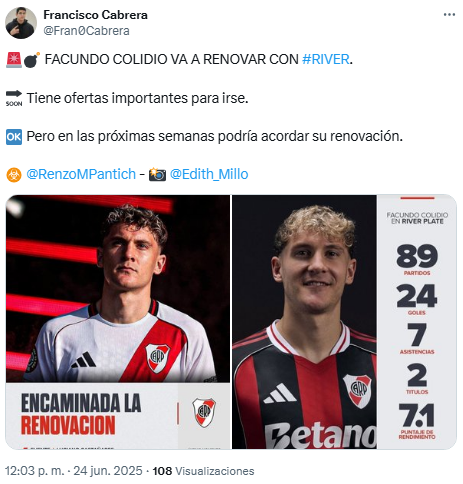Click the bomb emoji
Screen dimensions: 463x484
pyautogui.click(x=32, y=60)
